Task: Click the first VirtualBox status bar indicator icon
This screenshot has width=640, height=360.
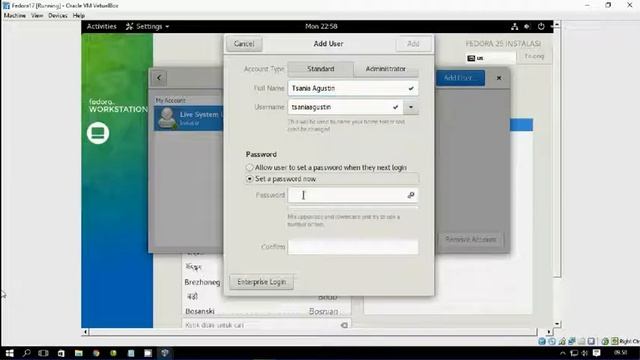Action: click(542, 341)
